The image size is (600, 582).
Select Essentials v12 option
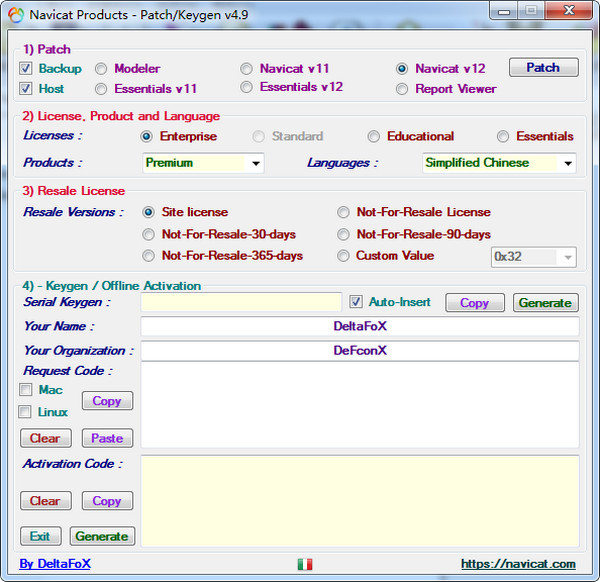246,87
